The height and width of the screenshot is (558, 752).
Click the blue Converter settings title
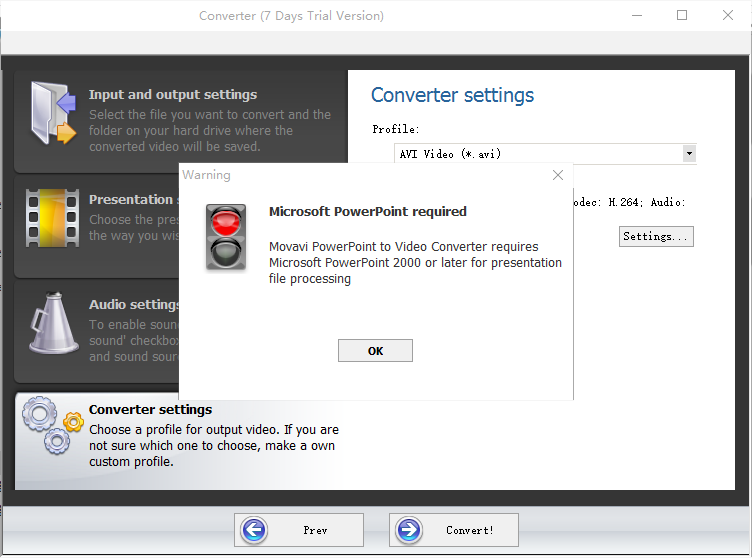click(452, 95)
